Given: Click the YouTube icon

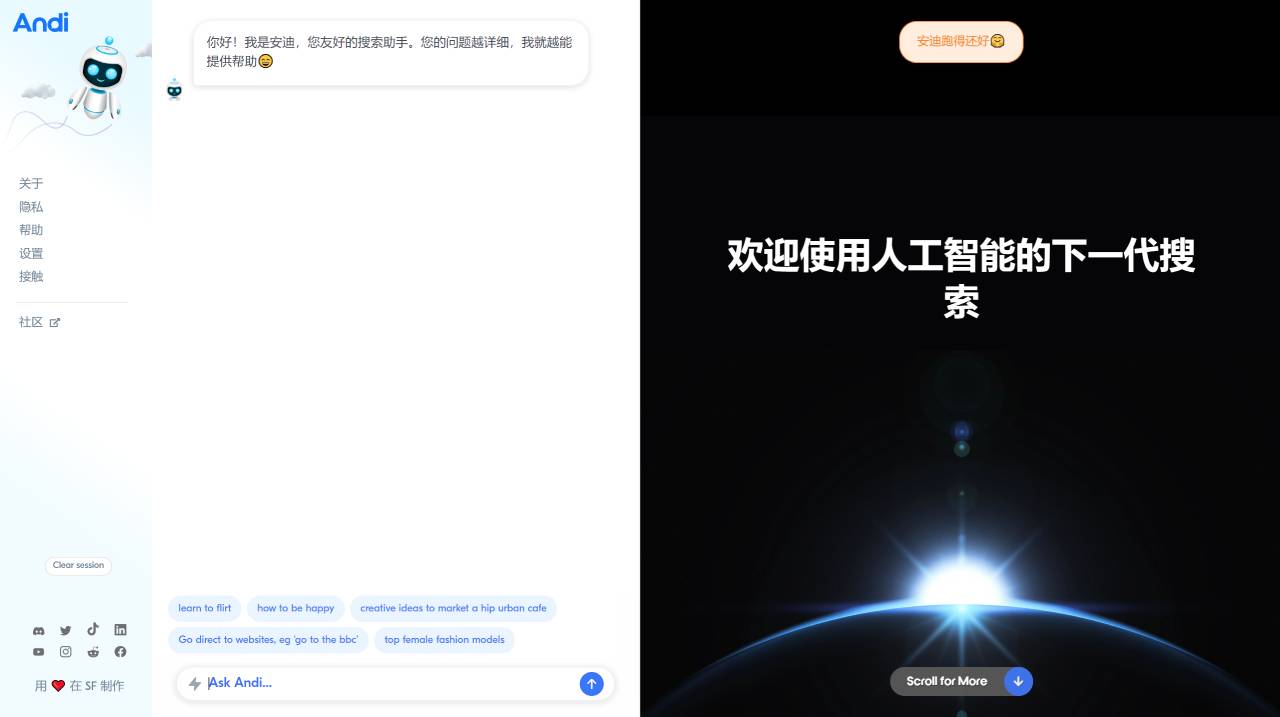Looking at the screenshot, I should pos(38,651).
